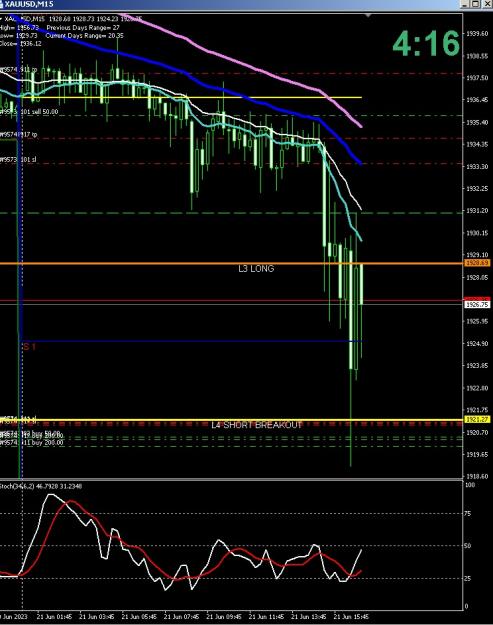The width and height of the screenshot is (493, 625).
Task: Click the 1924.90 price scale label
Action: tap(477, 344)
